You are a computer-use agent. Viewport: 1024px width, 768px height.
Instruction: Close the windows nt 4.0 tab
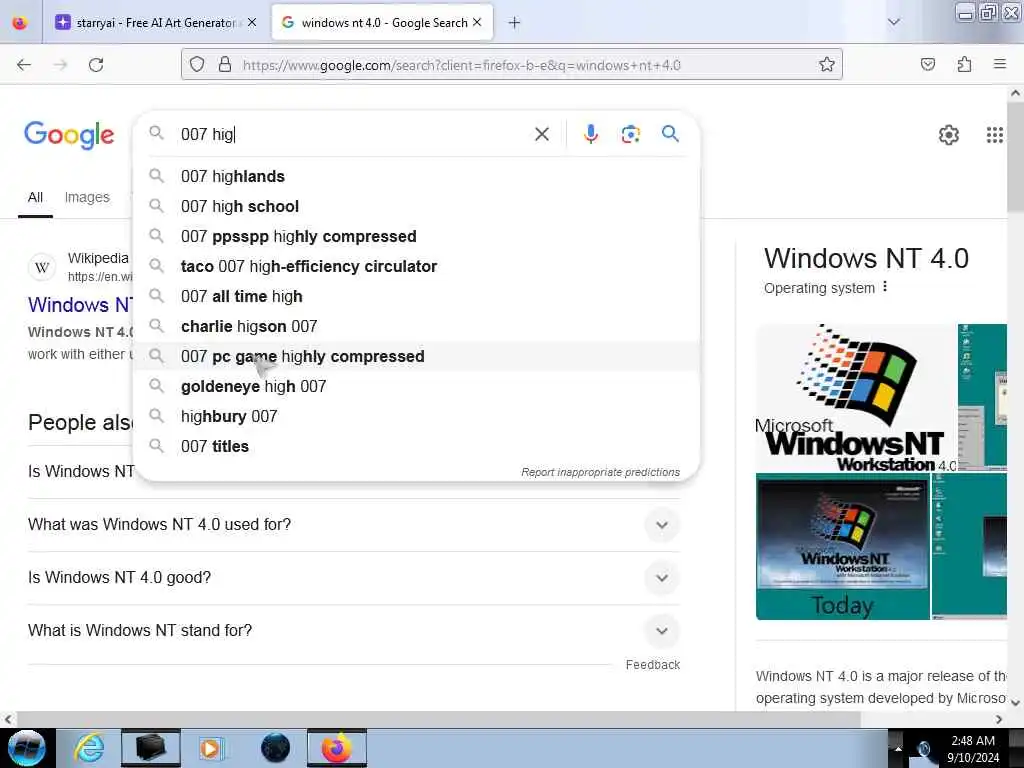[x=477, y=22]
